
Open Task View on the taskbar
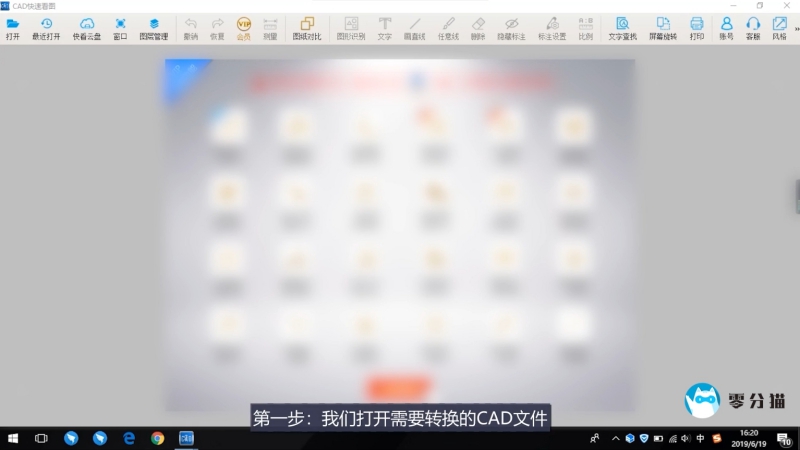[x=41, y=438]
